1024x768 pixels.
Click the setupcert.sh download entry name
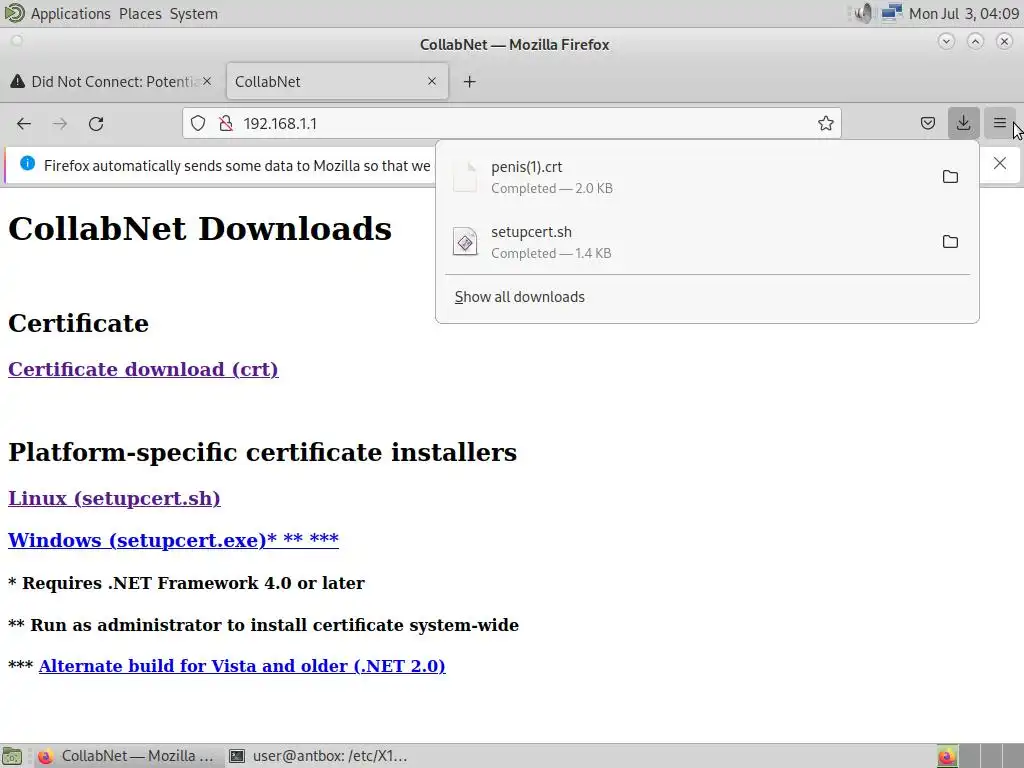click(x=531, y=232)
